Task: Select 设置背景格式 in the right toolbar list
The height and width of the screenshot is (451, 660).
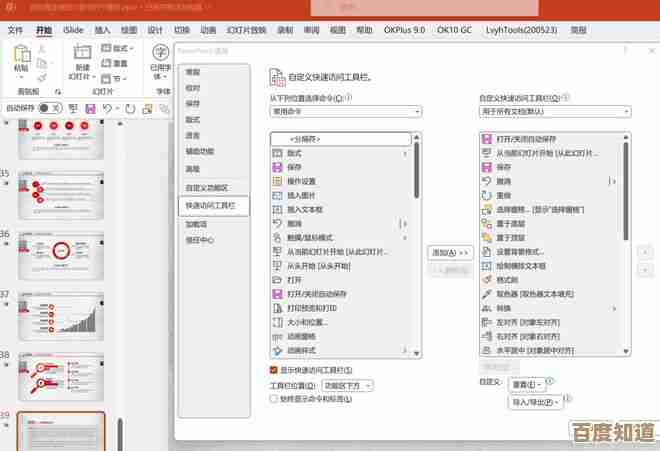Action: (551, 252)
